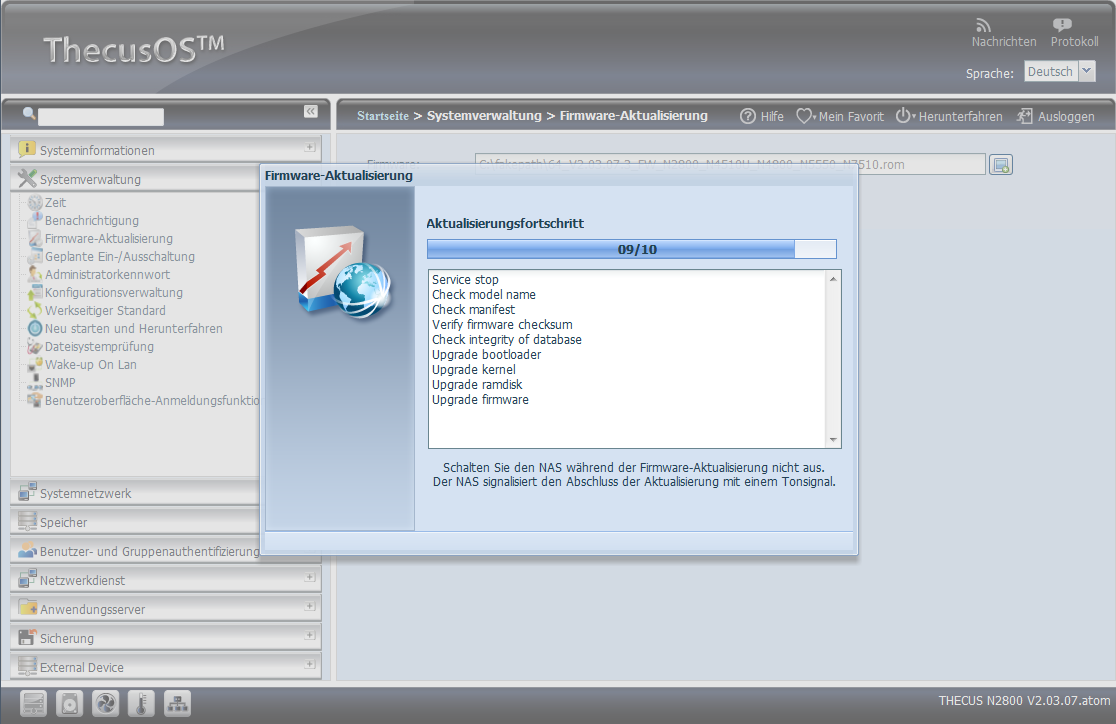Open the RAID status icon in footer

click(x=33, y=703)
